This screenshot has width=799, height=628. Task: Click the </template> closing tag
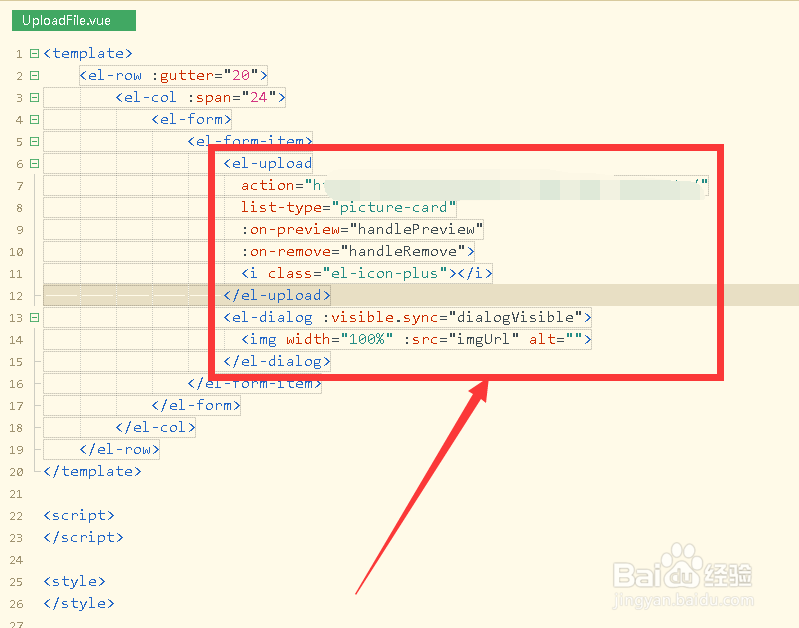(x=92, y=472)
